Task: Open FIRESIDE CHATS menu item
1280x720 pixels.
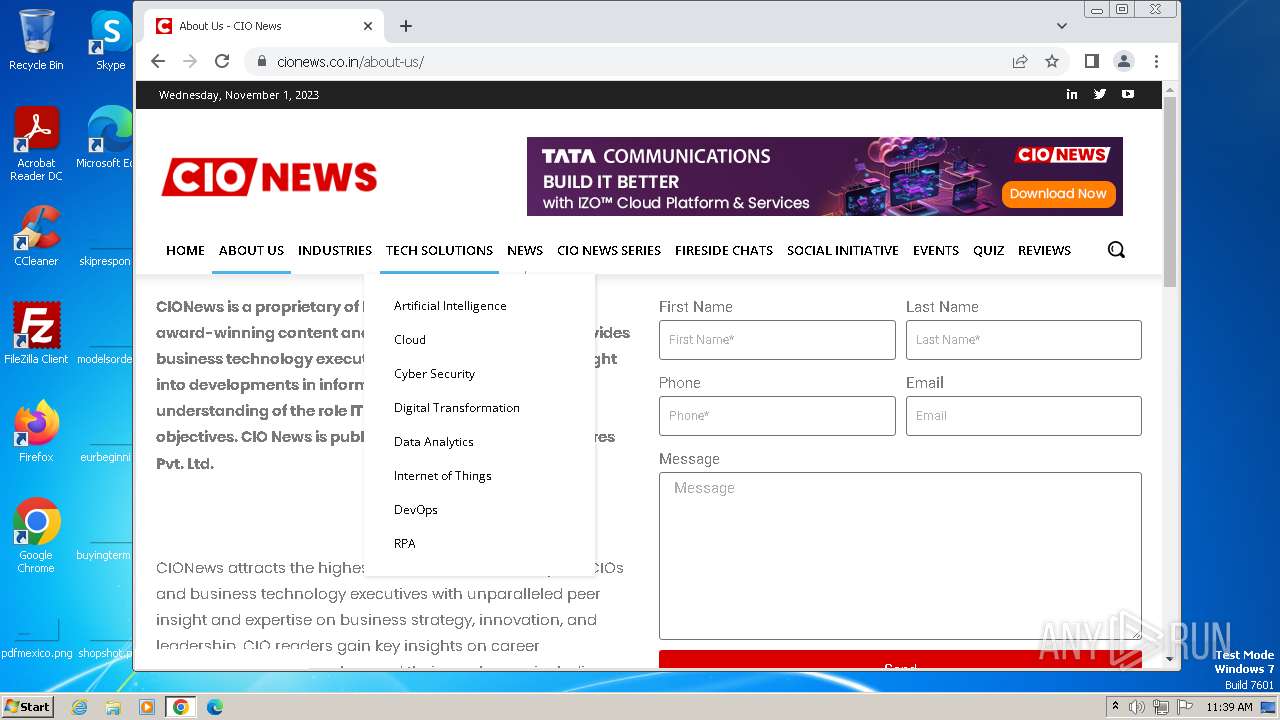Action: 724,250
